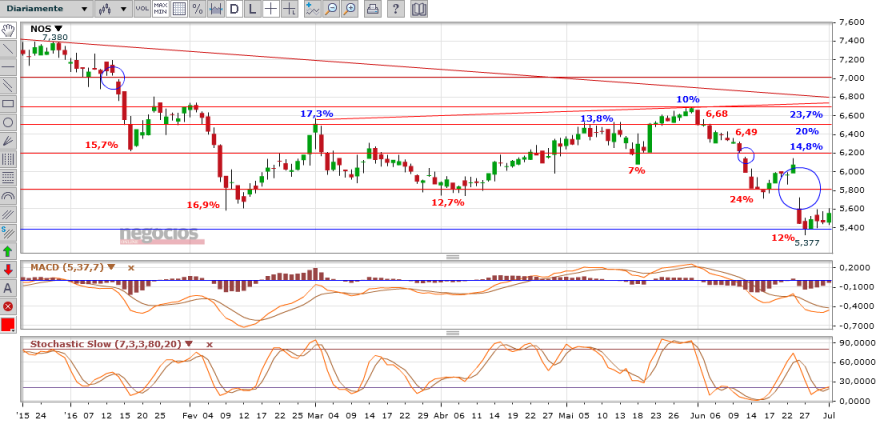Open the candlestick chart type dropdown
The height and width of the screenshot is (424, 880).
pos(113,9)
